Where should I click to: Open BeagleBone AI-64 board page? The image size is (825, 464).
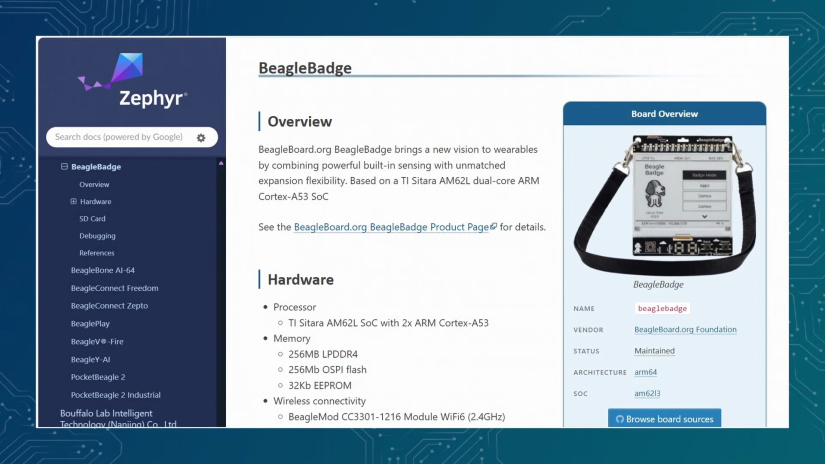[103, 270]
